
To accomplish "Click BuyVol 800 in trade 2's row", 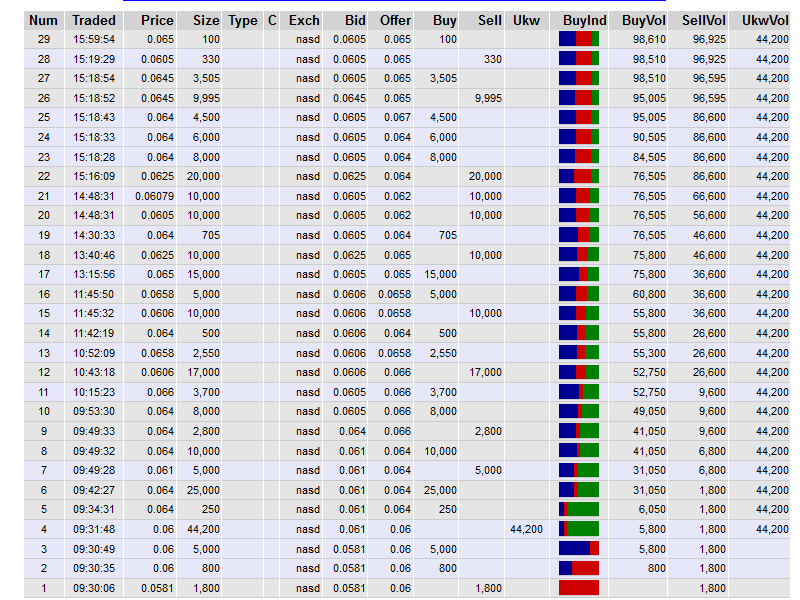I will pos(656,568).
